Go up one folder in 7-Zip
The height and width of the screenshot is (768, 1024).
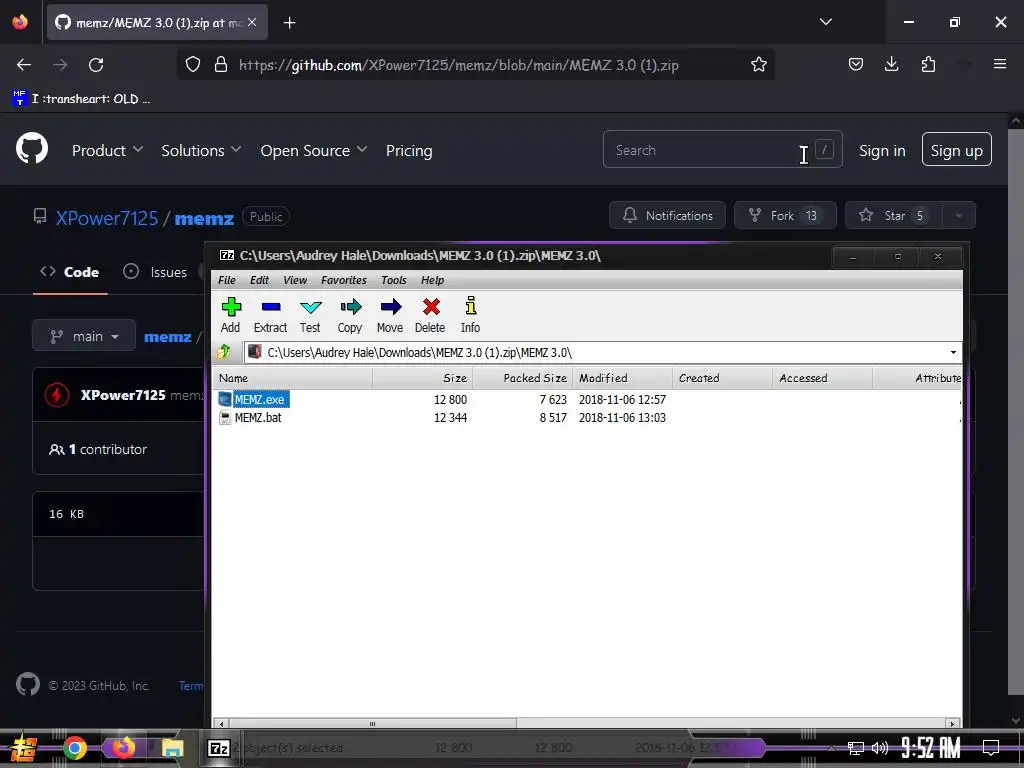click(x=224, y=352)
